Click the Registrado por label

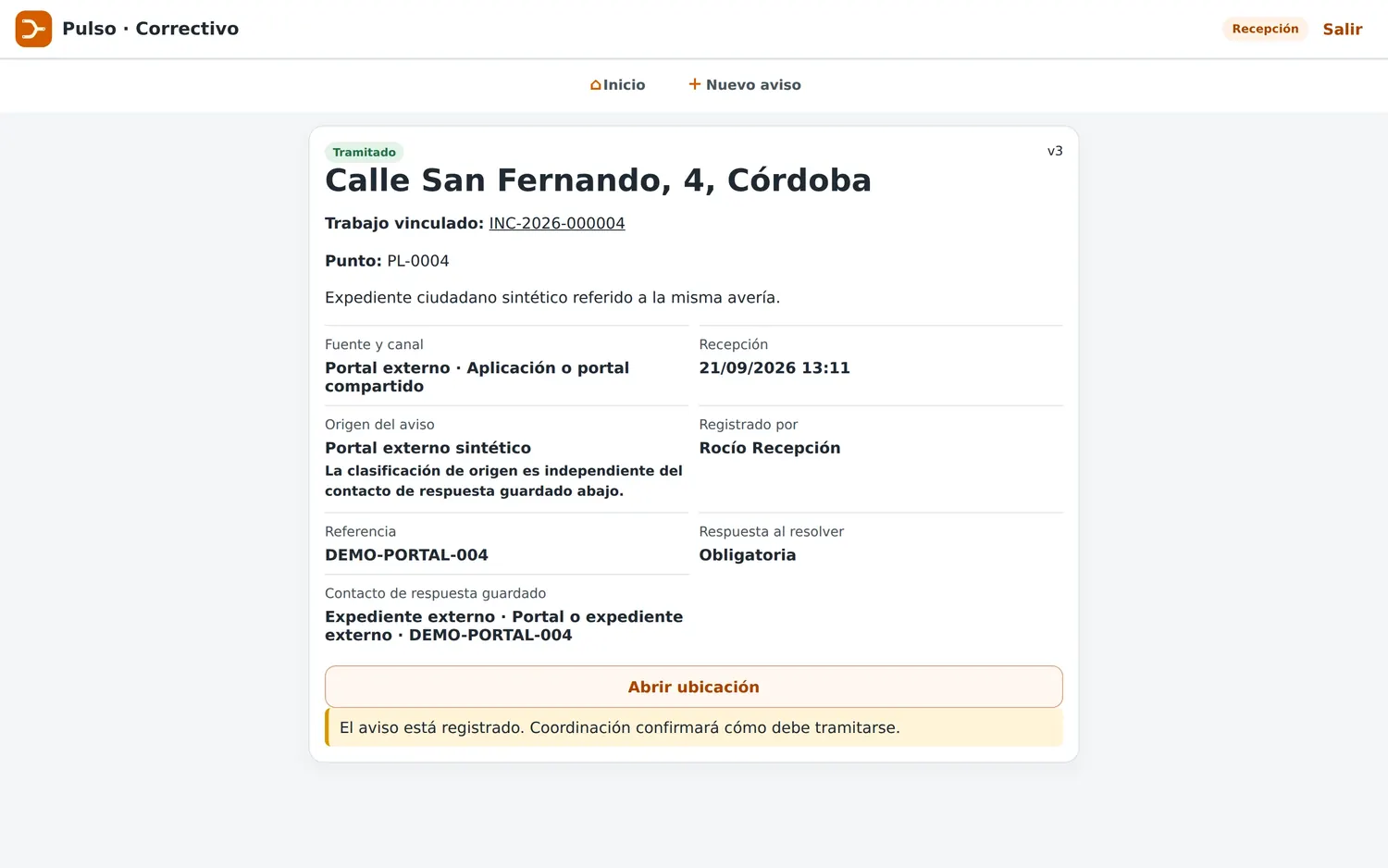point(749,425)
